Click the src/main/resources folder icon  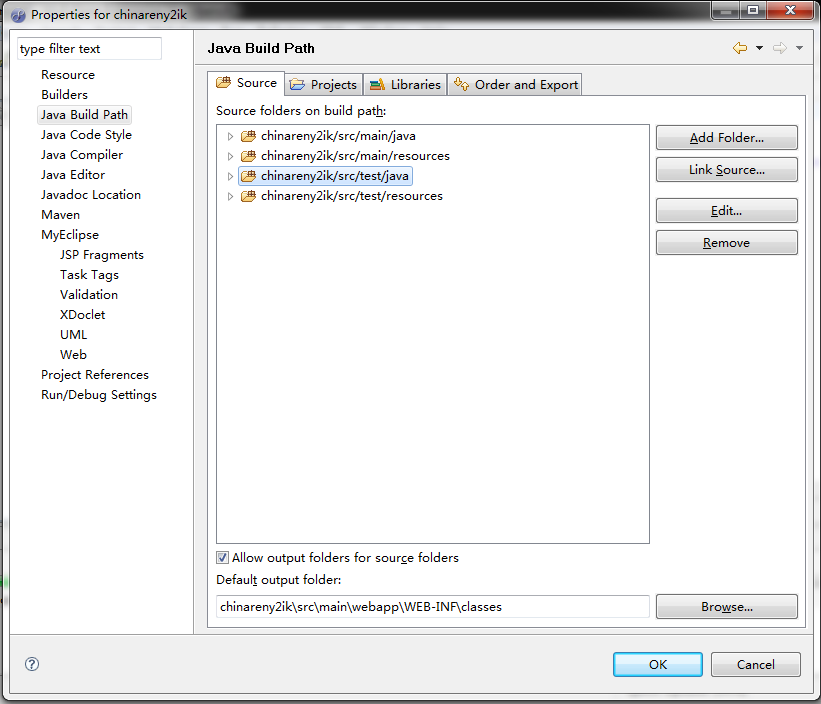pyautogui.click(x=248, y=156)
